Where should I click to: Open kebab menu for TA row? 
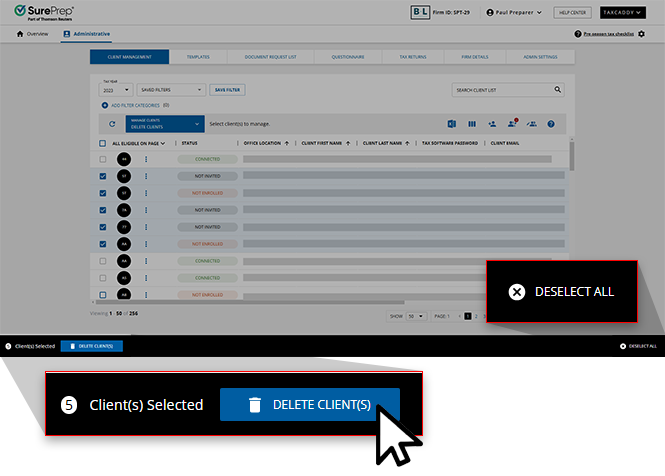tap(146, 210)
